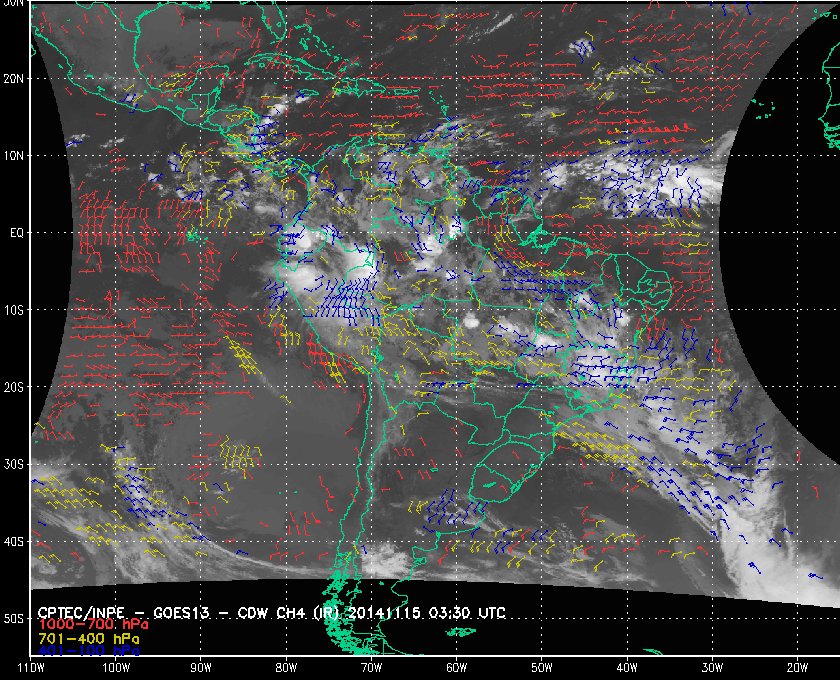Click the 110W longitude label
The height and width of the screenshot is (680, 840).
pos(31,668)
